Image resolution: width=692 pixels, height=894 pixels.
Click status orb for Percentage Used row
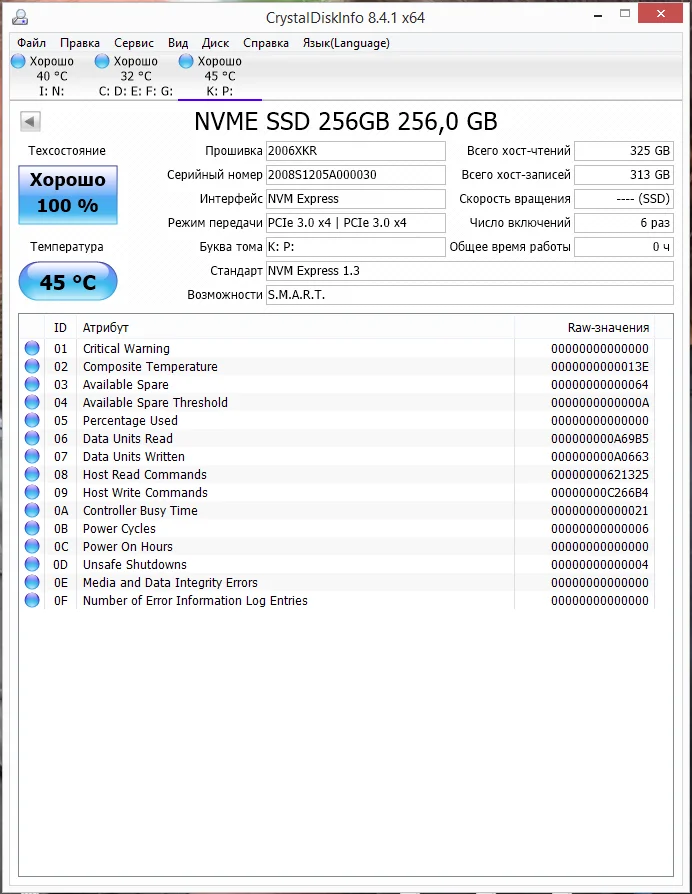(32, 420)
